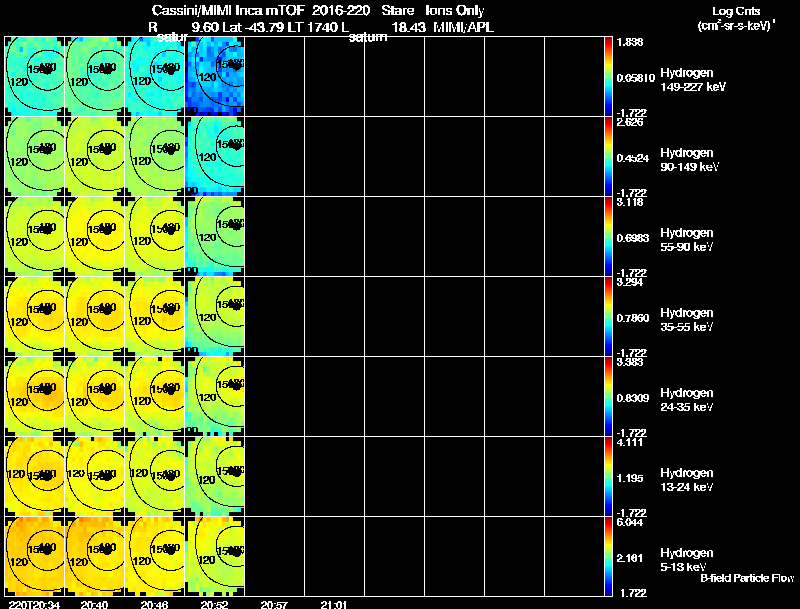Click the 220T20:34 time label
This screenshot has height=609, width=800.
(x=34, y=604)
